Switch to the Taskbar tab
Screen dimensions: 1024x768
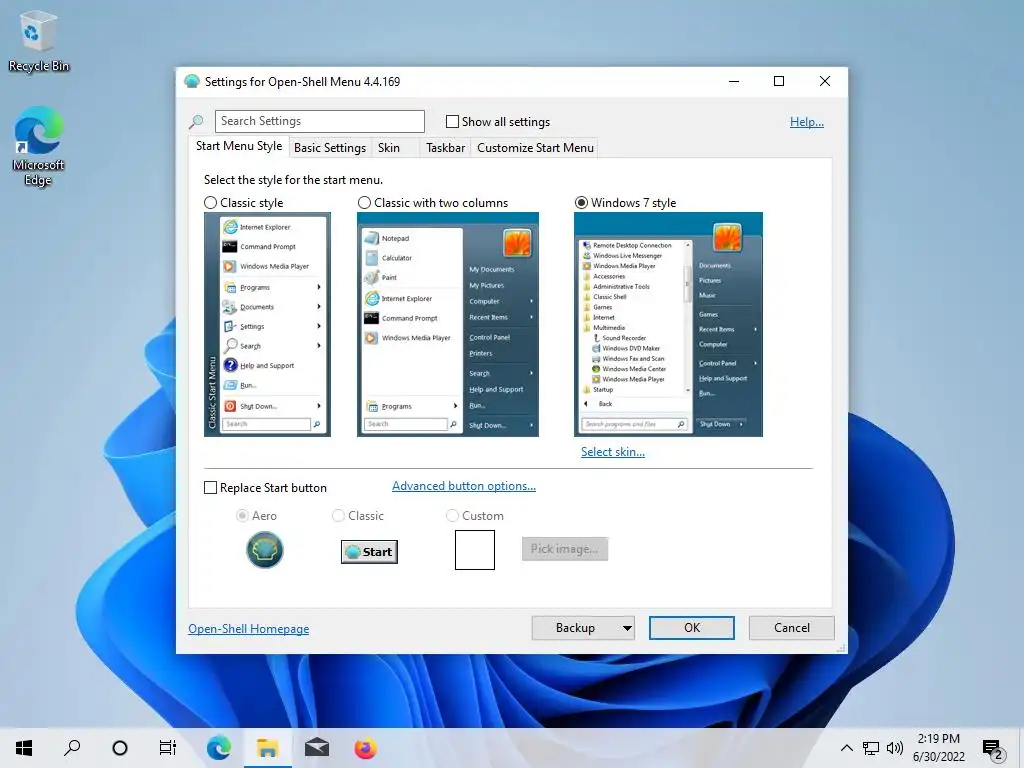(445, 148)
